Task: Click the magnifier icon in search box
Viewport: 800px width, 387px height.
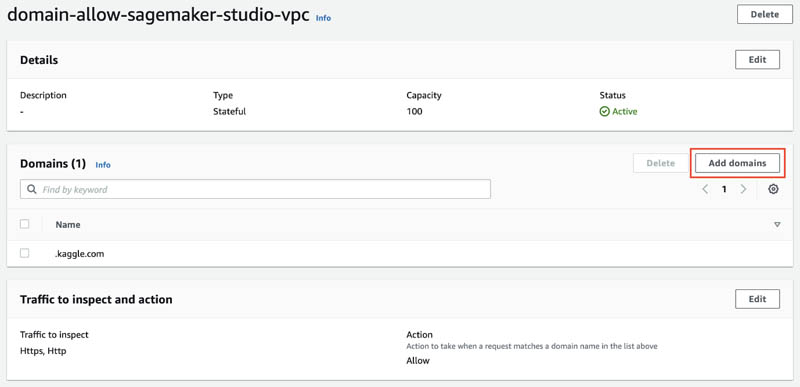Action: (32, 189)
